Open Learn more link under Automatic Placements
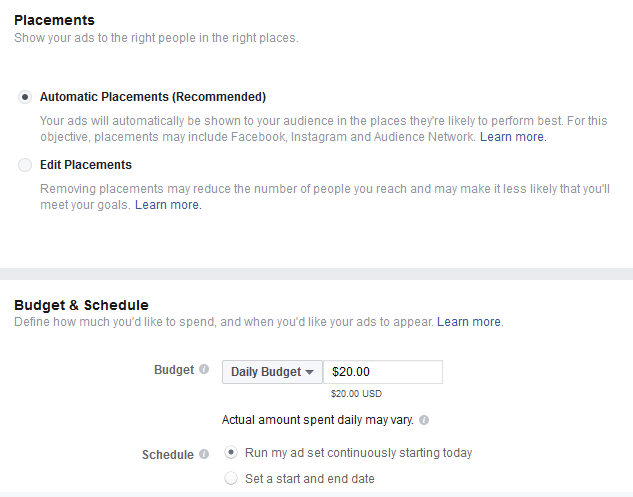633x497 pixels. pyautogui.click(x=511, y=137)
